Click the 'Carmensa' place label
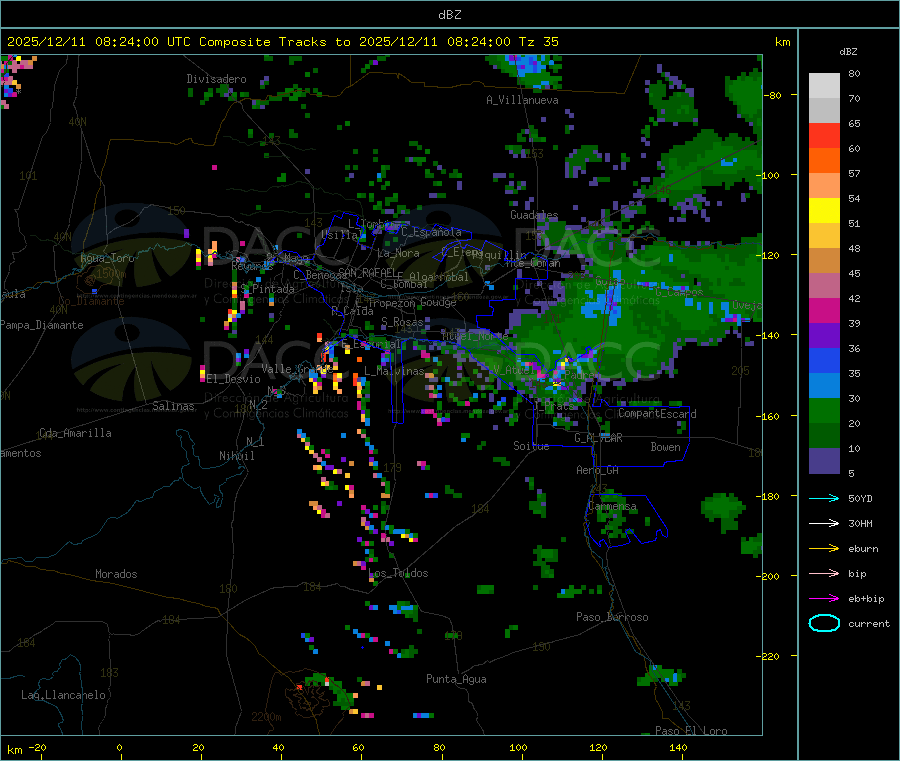 click(612, 506)
